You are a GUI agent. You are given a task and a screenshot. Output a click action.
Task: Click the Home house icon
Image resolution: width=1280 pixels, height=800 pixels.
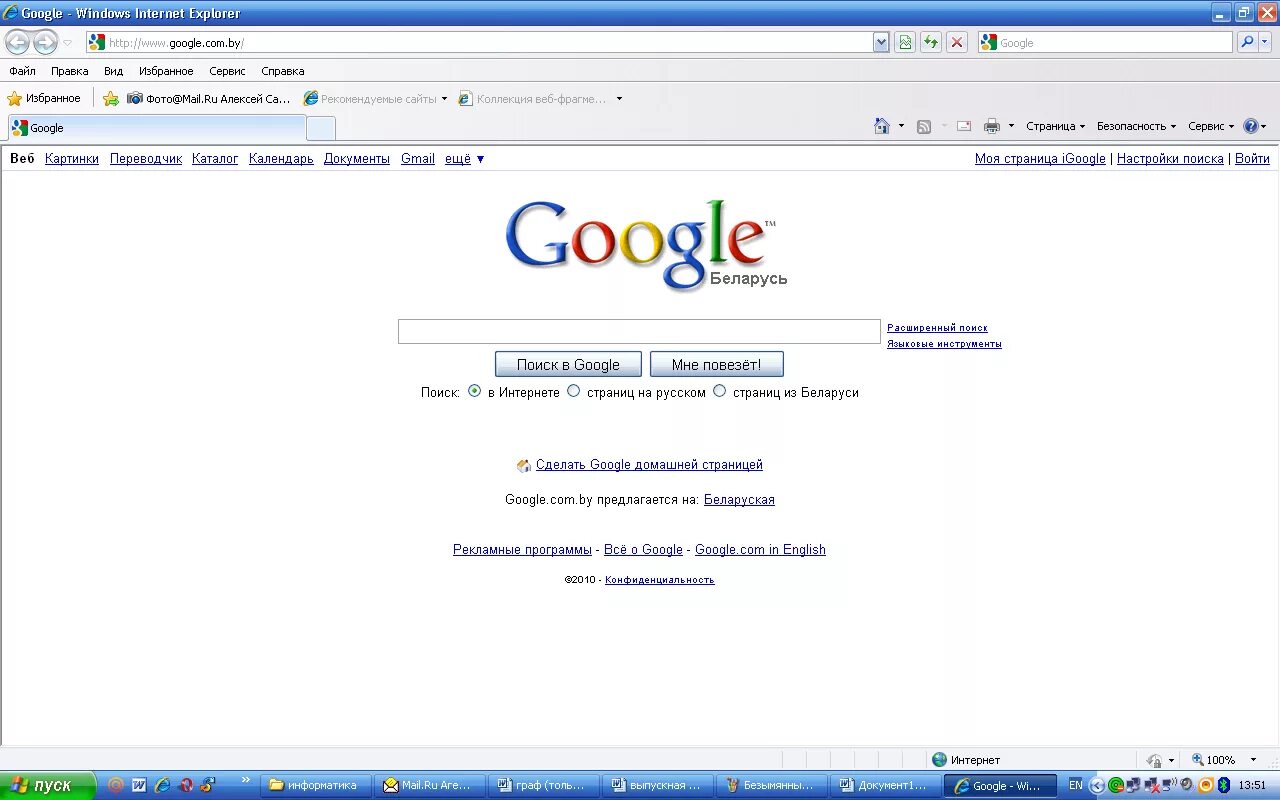tap(882, 126)
